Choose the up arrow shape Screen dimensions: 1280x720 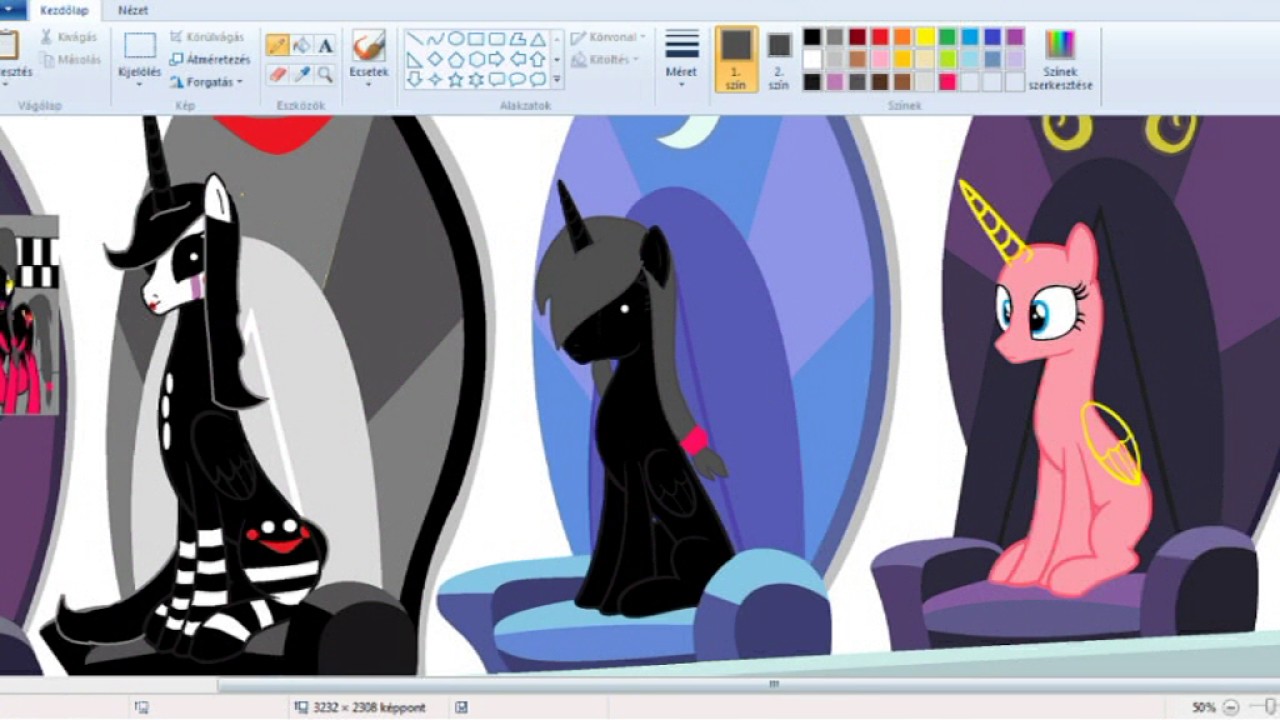pyautogui.click(x=538, y=59)
